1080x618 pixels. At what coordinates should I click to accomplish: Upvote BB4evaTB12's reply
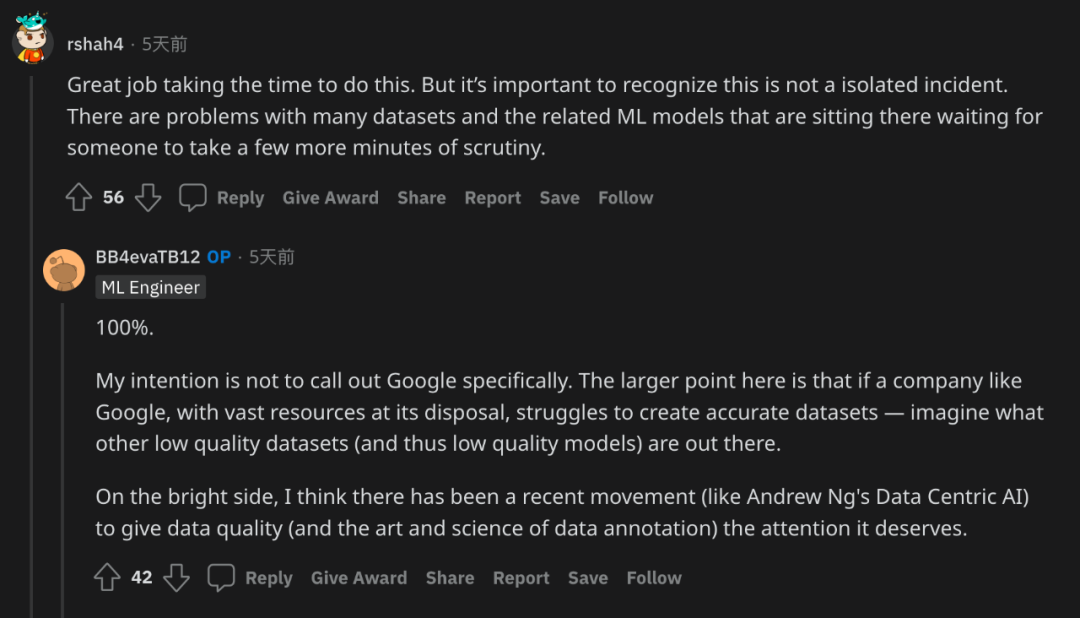[x=107, y=578]
